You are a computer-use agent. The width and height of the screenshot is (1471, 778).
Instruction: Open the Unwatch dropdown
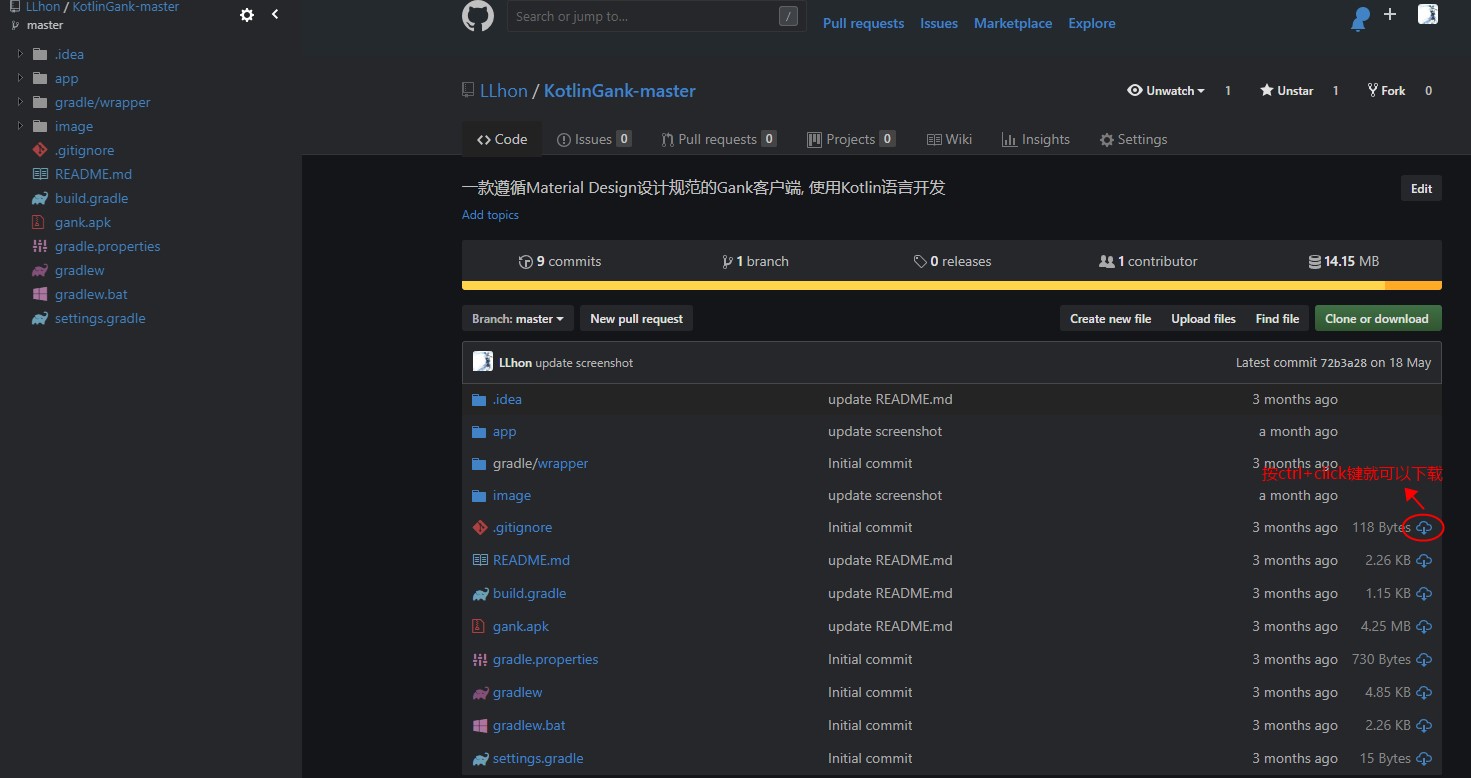(x=1166, y=90)
